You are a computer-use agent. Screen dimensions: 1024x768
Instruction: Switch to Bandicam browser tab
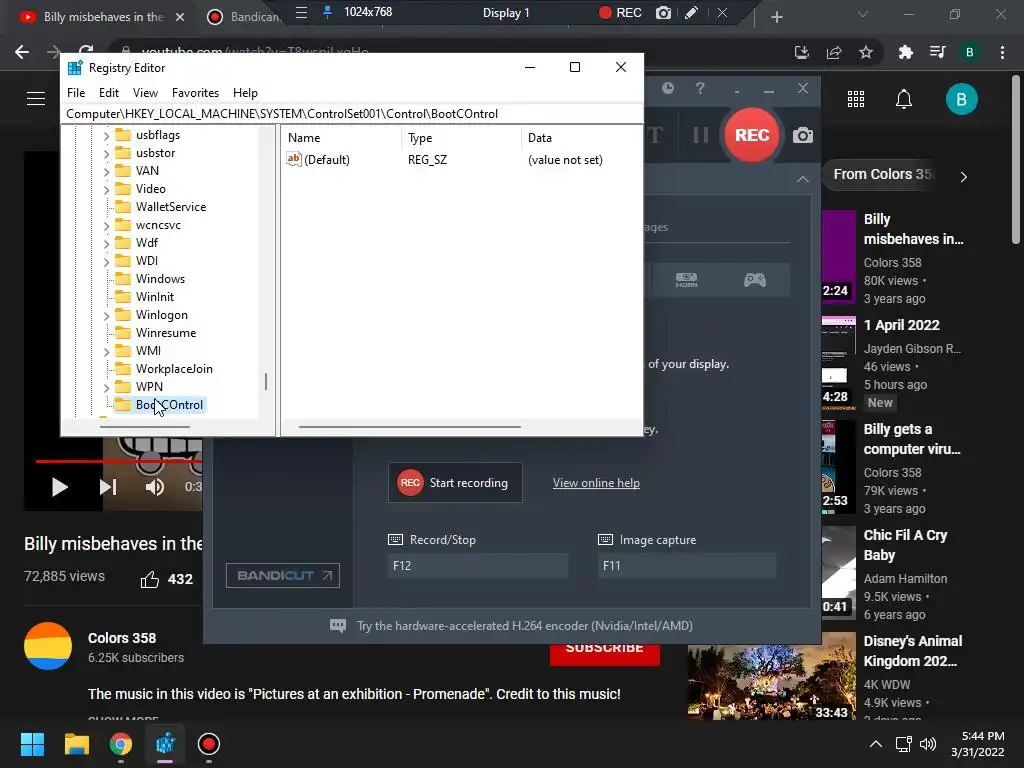coord(243,17)
